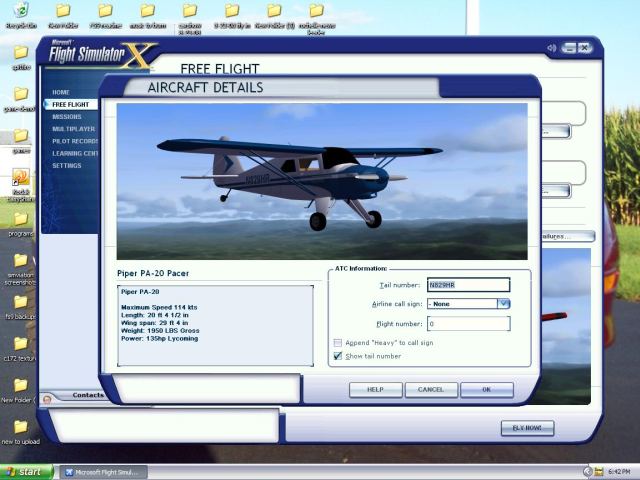This screenshot has width=640, height=480.
Task: Expand the Airline call sign dropdown
Action: click(x=504, y=303)
